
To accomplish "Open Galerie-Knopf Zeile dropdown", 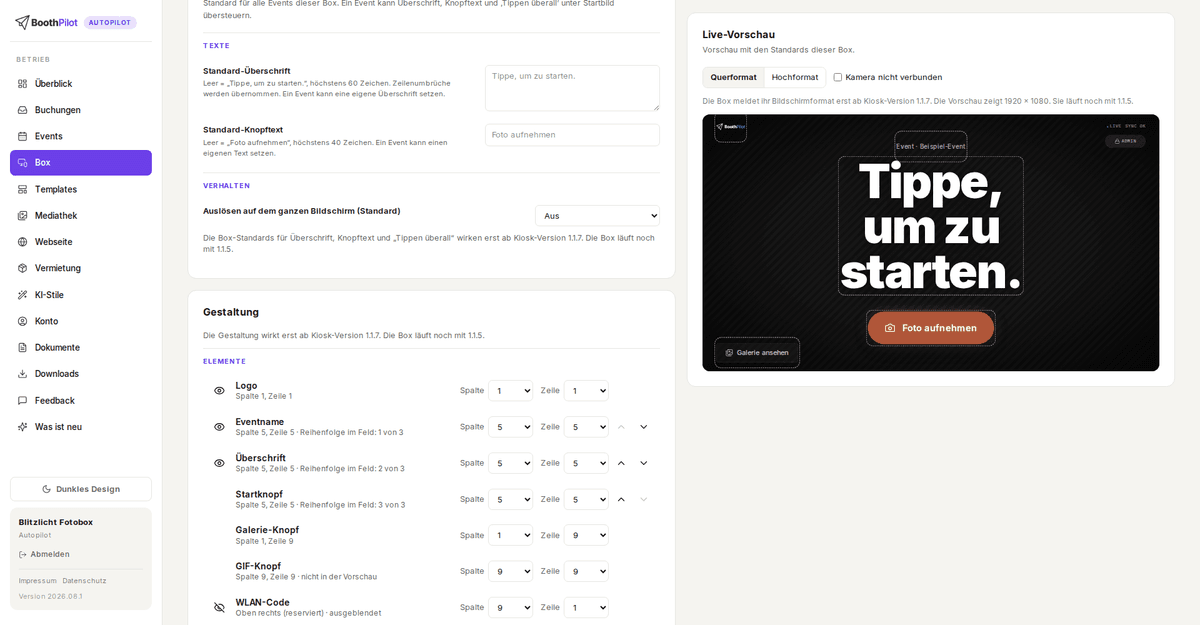I will tap(586, 535).
